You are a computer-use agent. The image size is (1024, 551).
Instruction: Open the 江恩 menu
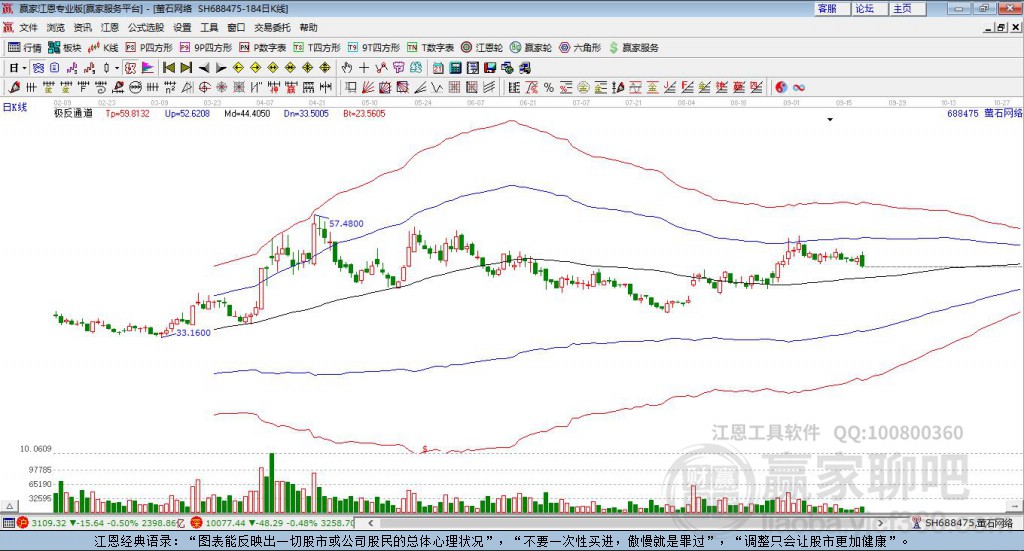[110, 27]
